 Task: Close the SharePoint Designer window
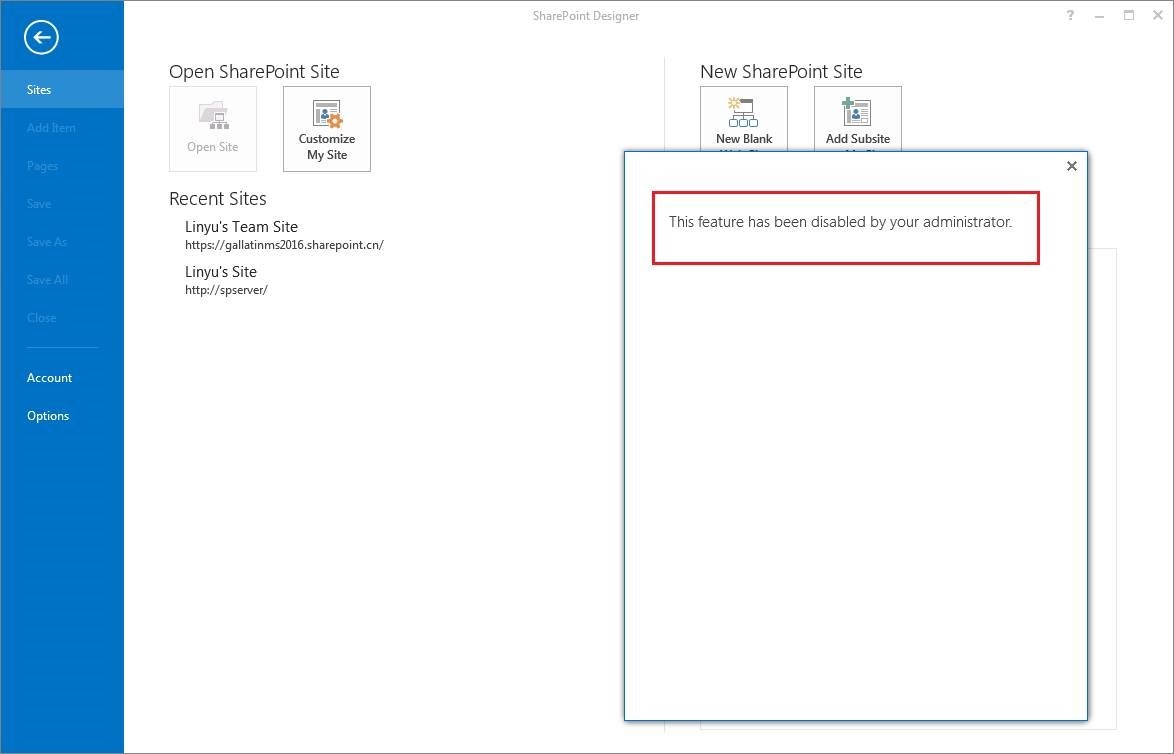pyautogui.click(x=1158, y=15)
